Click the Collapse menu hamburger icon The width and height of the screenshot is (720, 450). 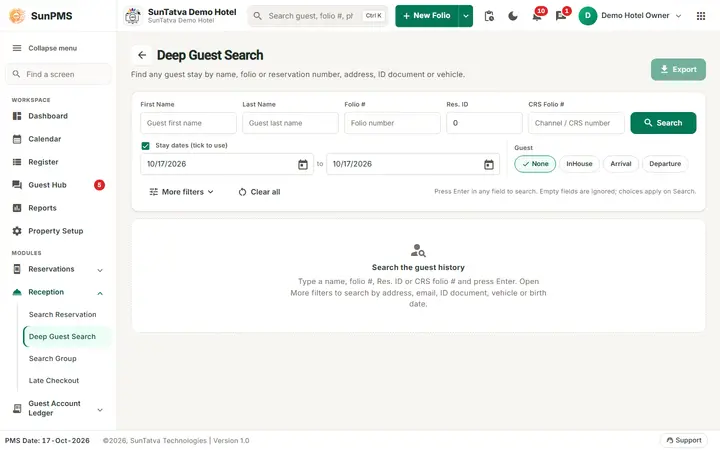tap(17, 48)
